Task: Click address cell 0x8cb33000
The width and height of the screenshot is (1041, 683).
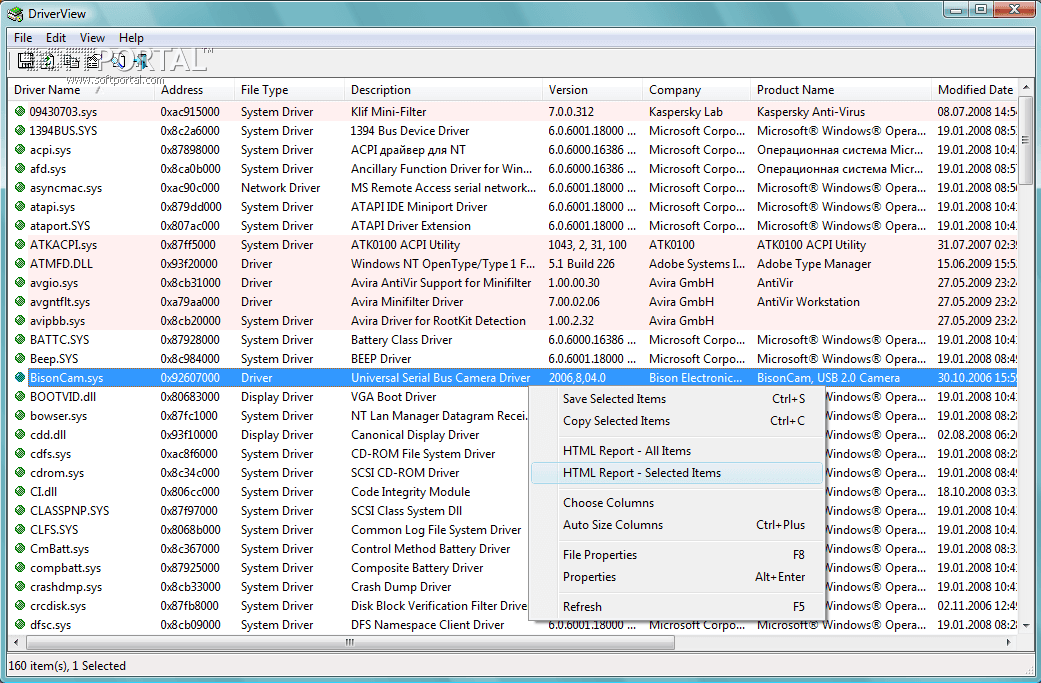Action: (x=190, y=587)
